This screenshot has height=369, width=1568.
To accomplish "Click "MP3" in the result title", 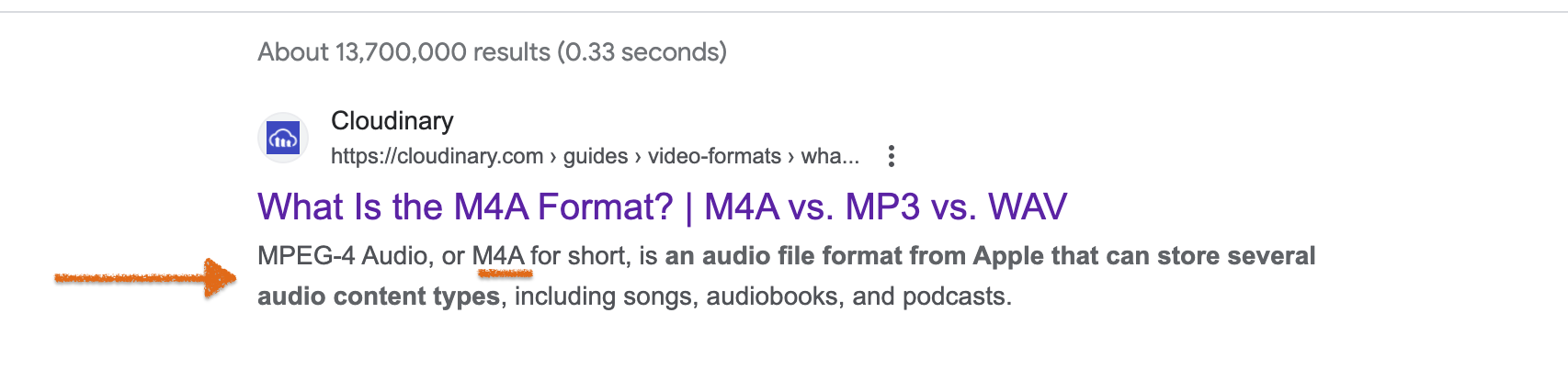I will 882,207.
